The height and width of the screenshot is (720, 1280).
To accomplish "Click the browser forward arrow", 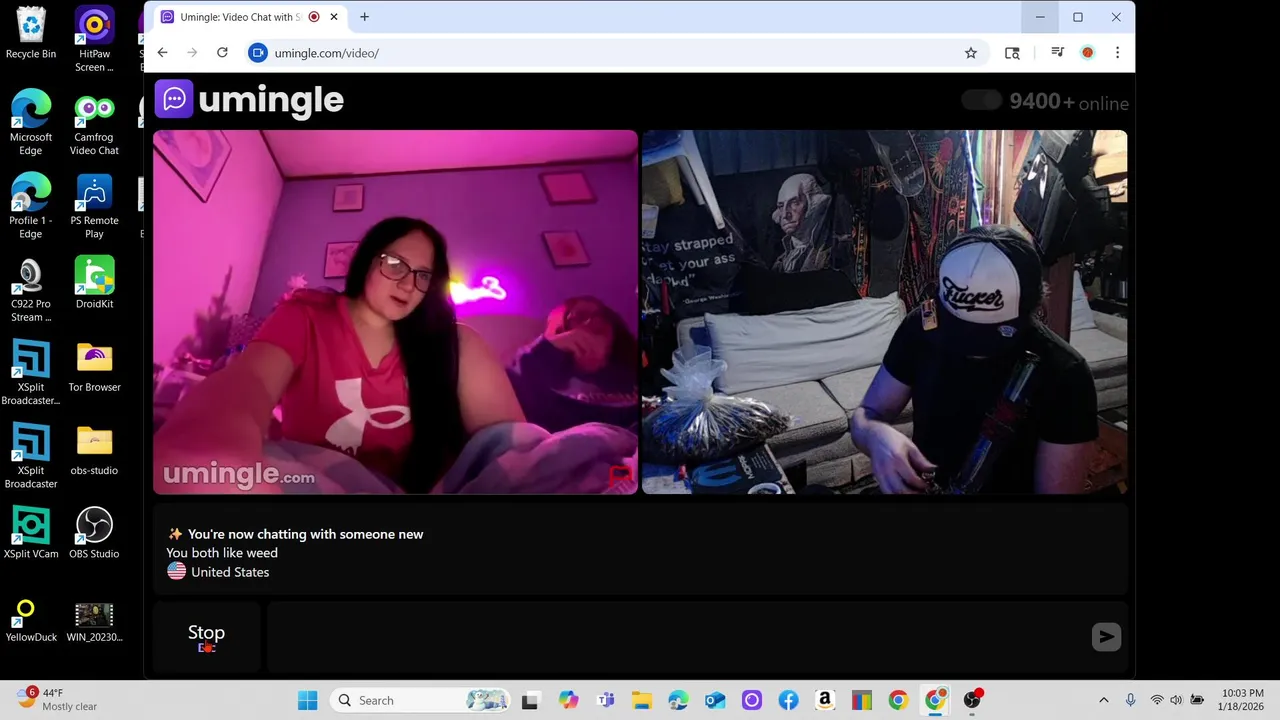I will [x=192, y=53].
